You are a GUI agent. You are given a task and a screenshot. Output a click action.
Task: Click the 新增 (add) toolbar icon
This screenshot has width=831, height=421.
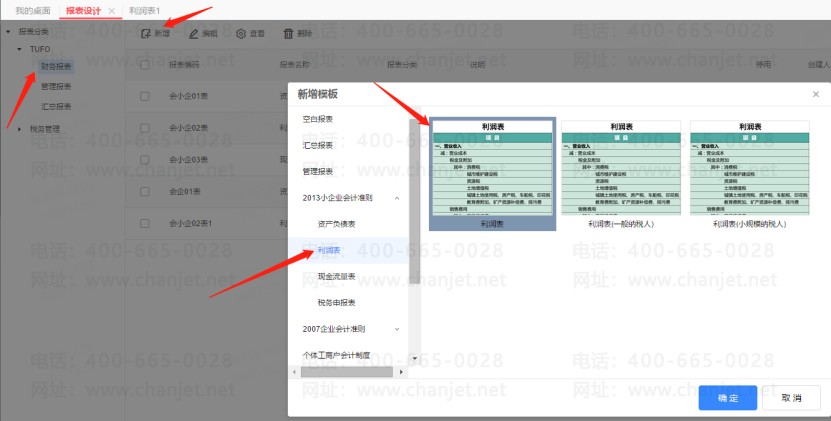[145, 34]
